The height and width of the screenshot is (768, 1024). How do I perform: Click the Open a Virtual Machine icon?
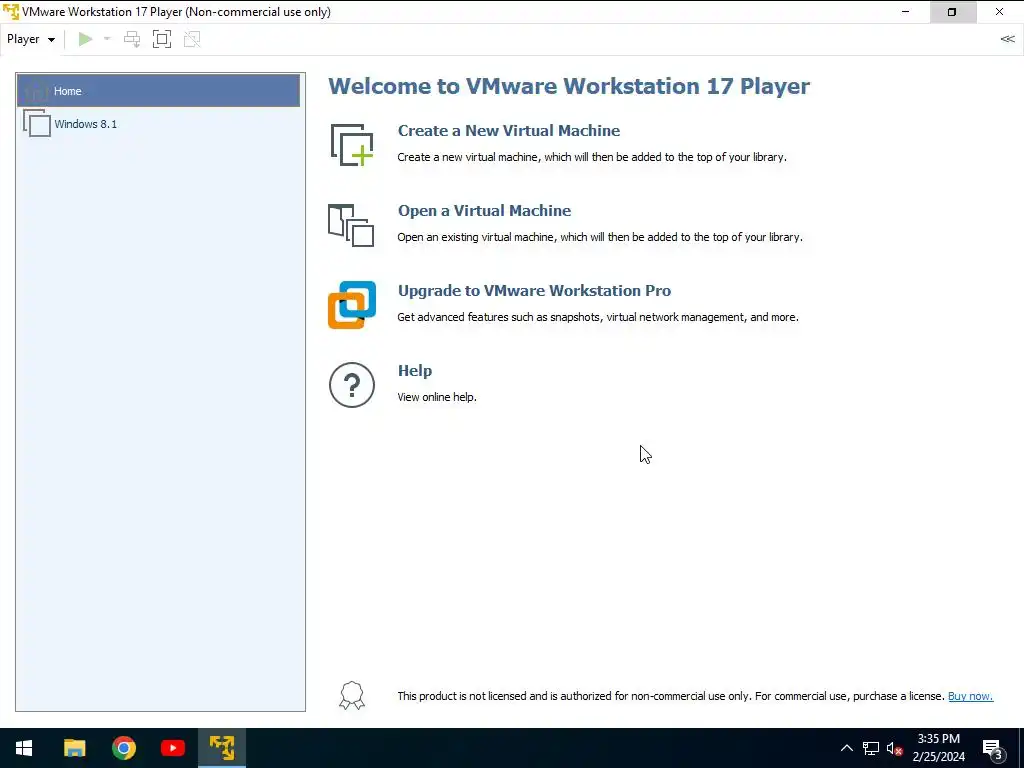coord(351,225)
